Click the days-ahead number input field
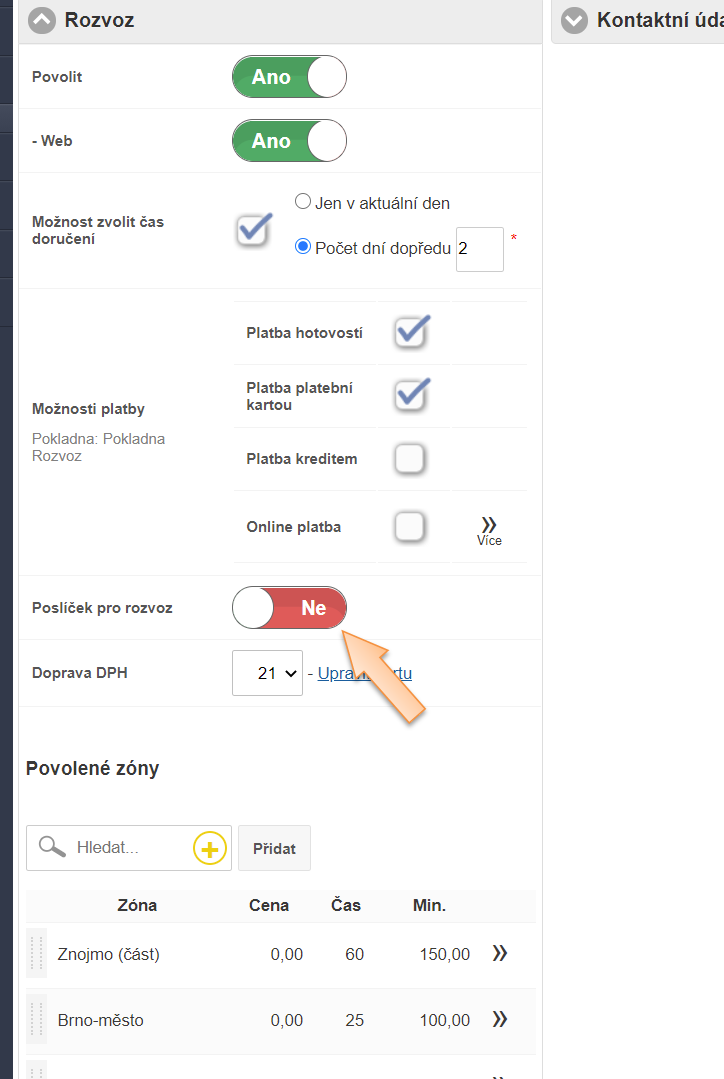The height and width of the screenshot is (1079, 724). click(x=479, y=248)
